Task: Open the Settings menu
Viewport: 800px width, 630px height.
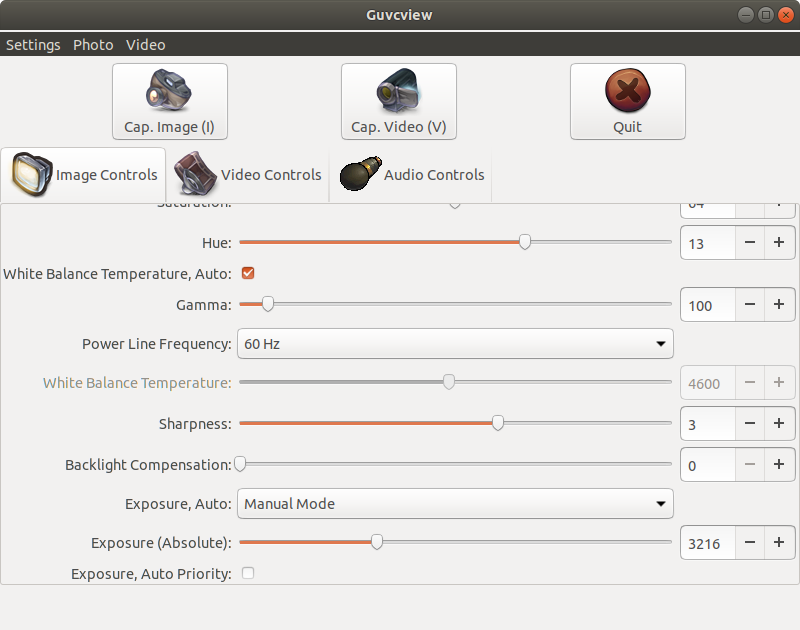Action: click(x=33, y=45)
